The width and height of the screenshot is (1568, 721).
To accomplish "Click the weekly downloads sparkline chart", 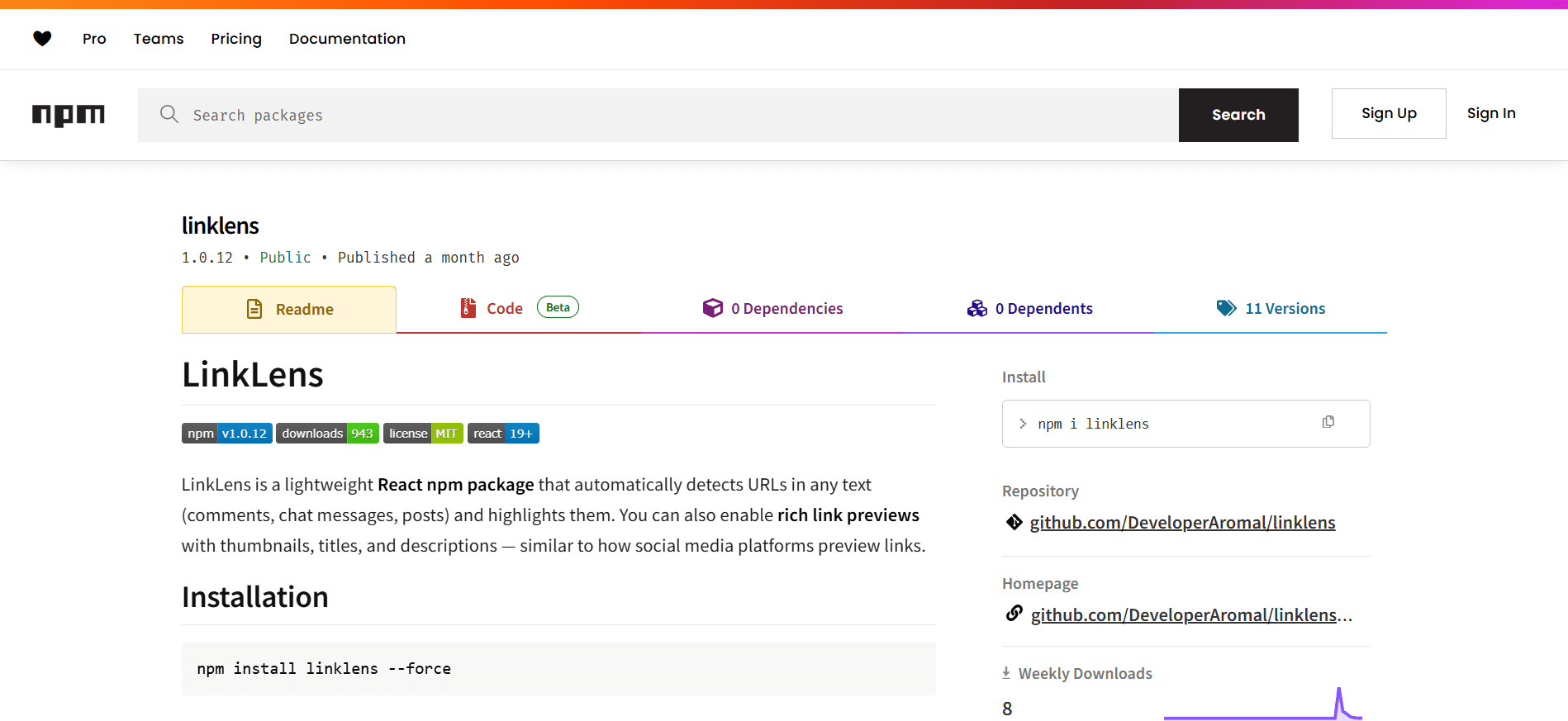I will click(x=1262, y=704).
